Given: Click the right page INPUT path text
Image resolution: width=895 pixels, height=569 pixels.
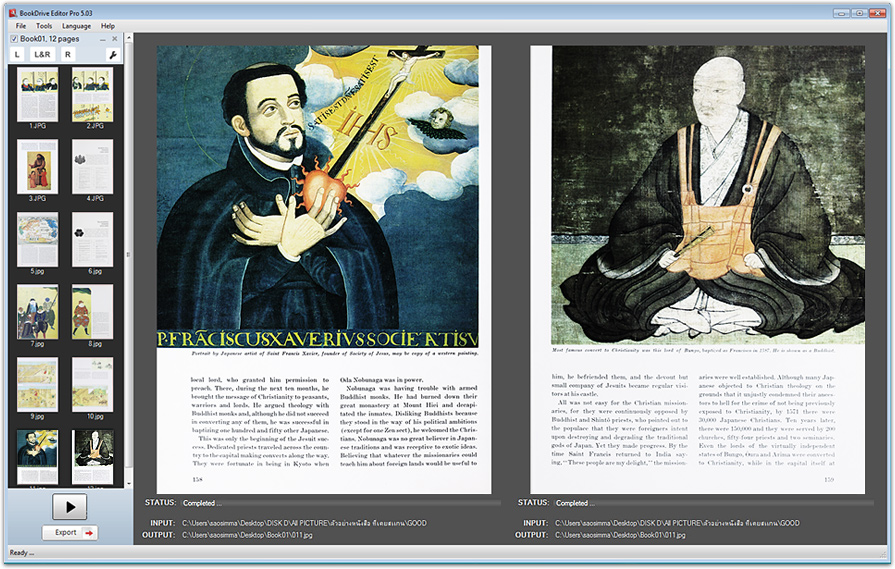Looking at the screenshot, I should [677, 523].
